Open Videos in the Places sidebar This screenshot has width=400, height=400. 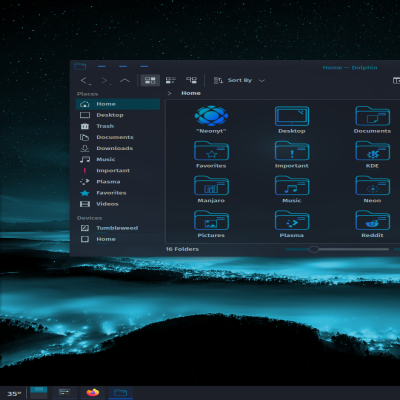tap(118, 204)
